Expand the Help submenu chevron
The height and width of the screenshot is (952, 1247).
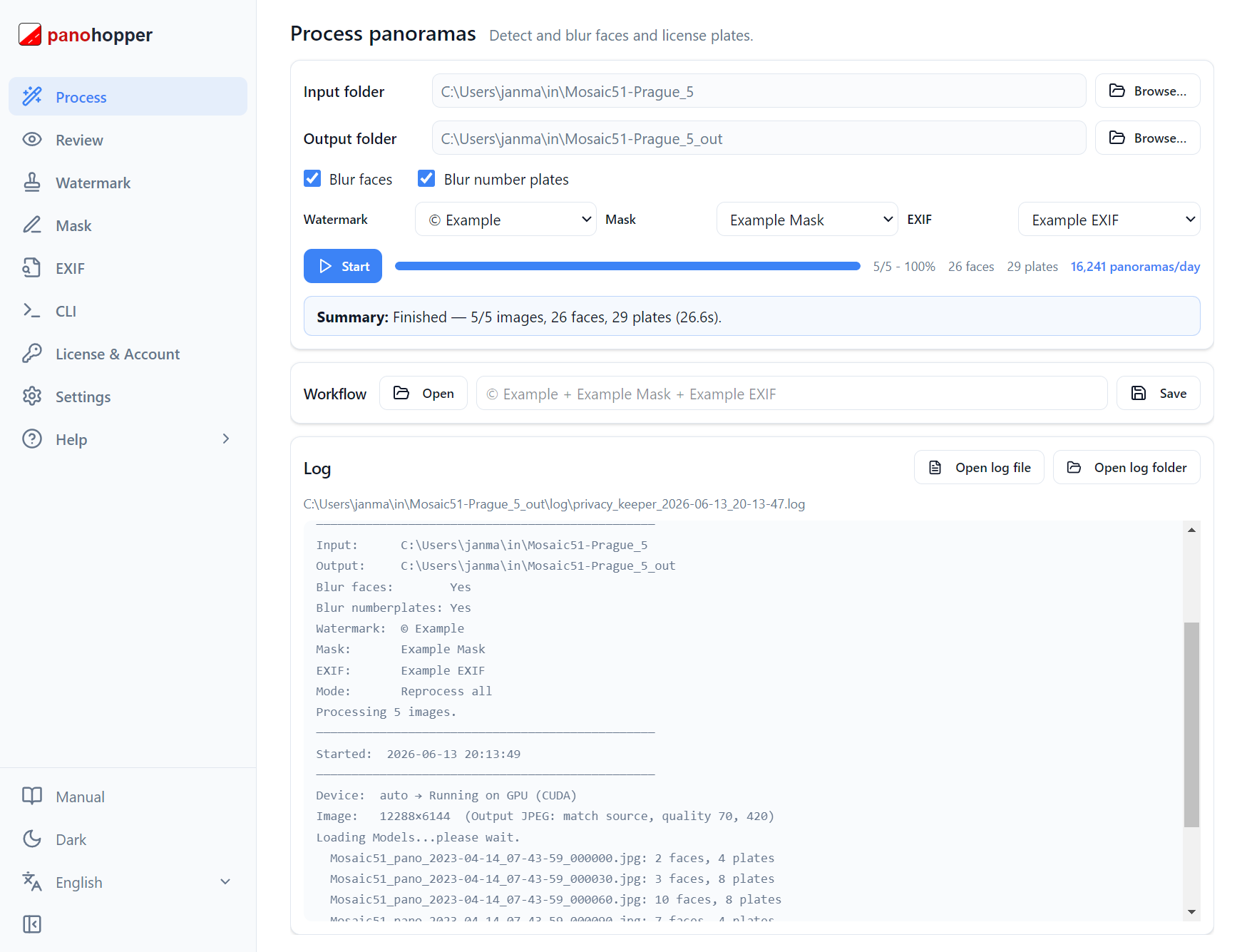pyautogui.click(x=226, y=439)
